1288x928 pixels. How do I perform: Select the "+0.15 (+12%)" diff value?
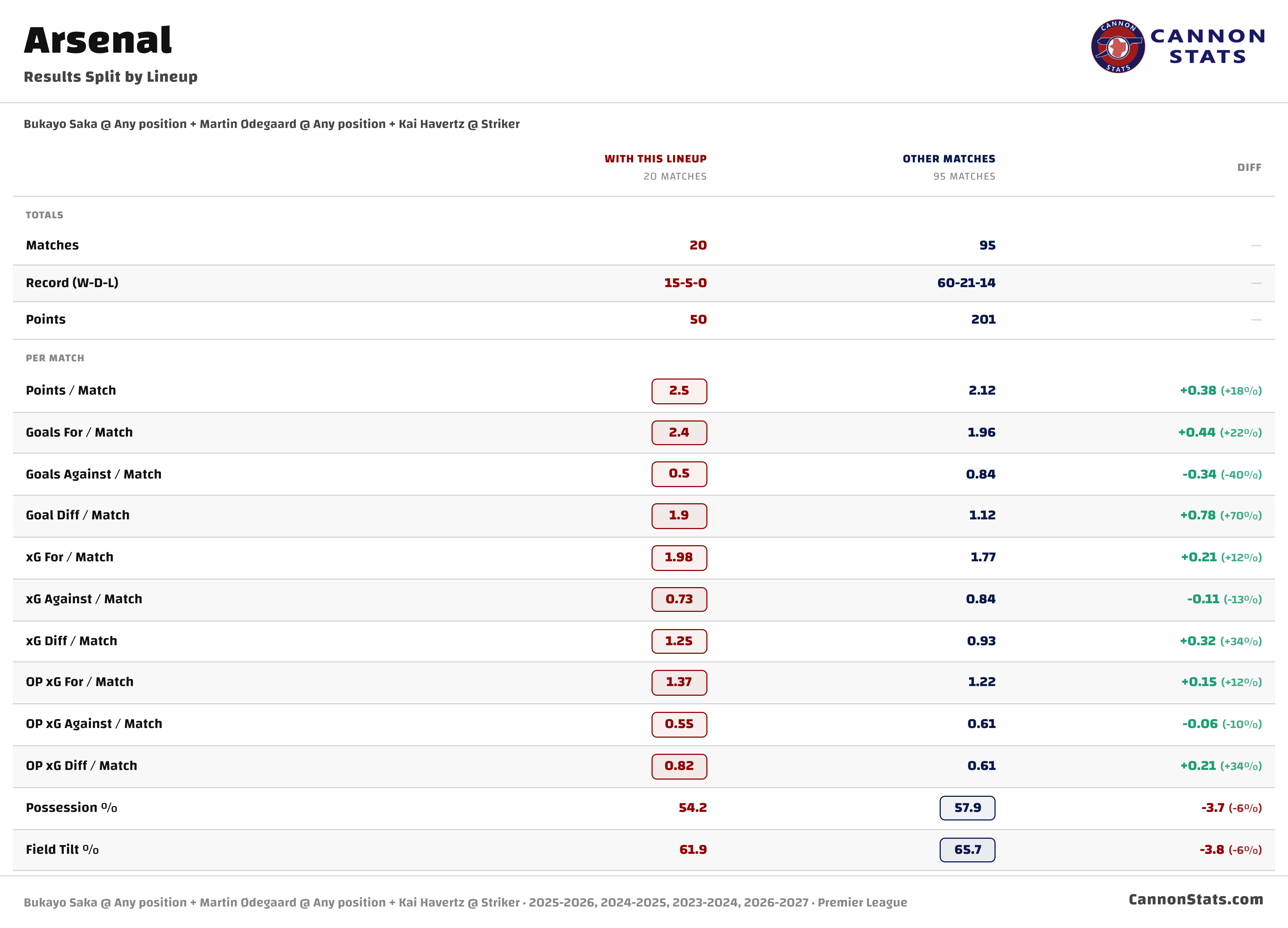[x=1222, y=683]
